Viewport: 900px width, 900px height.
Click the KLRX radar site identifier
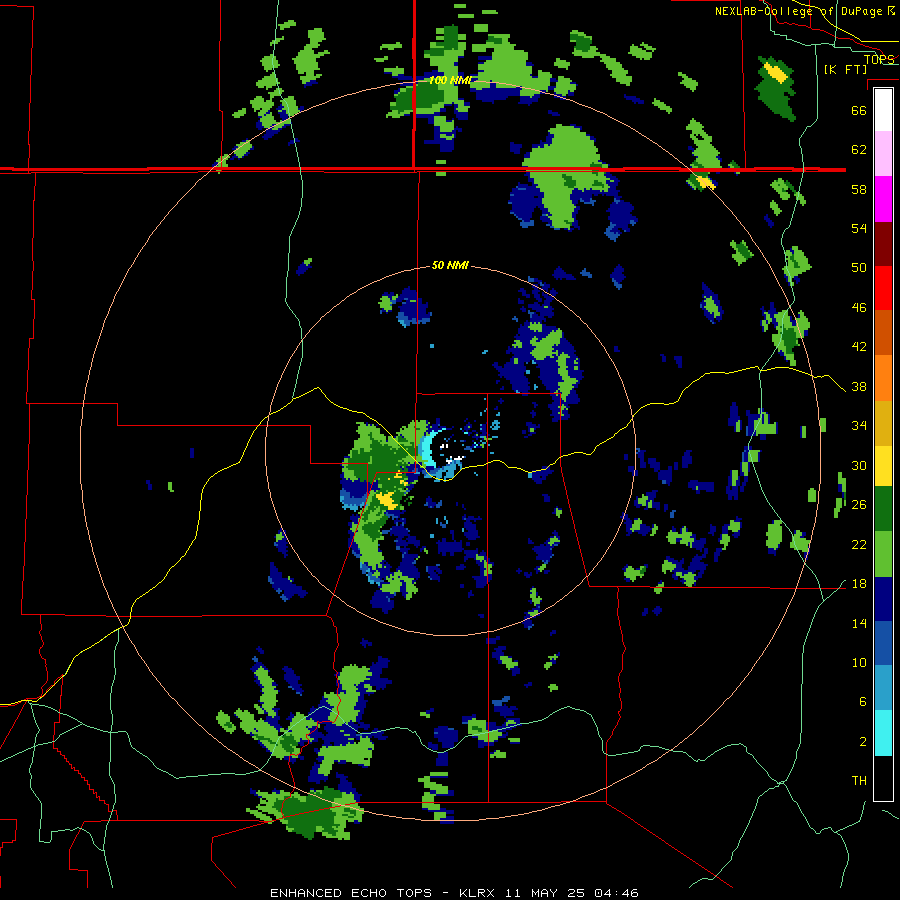pos(479,893)
